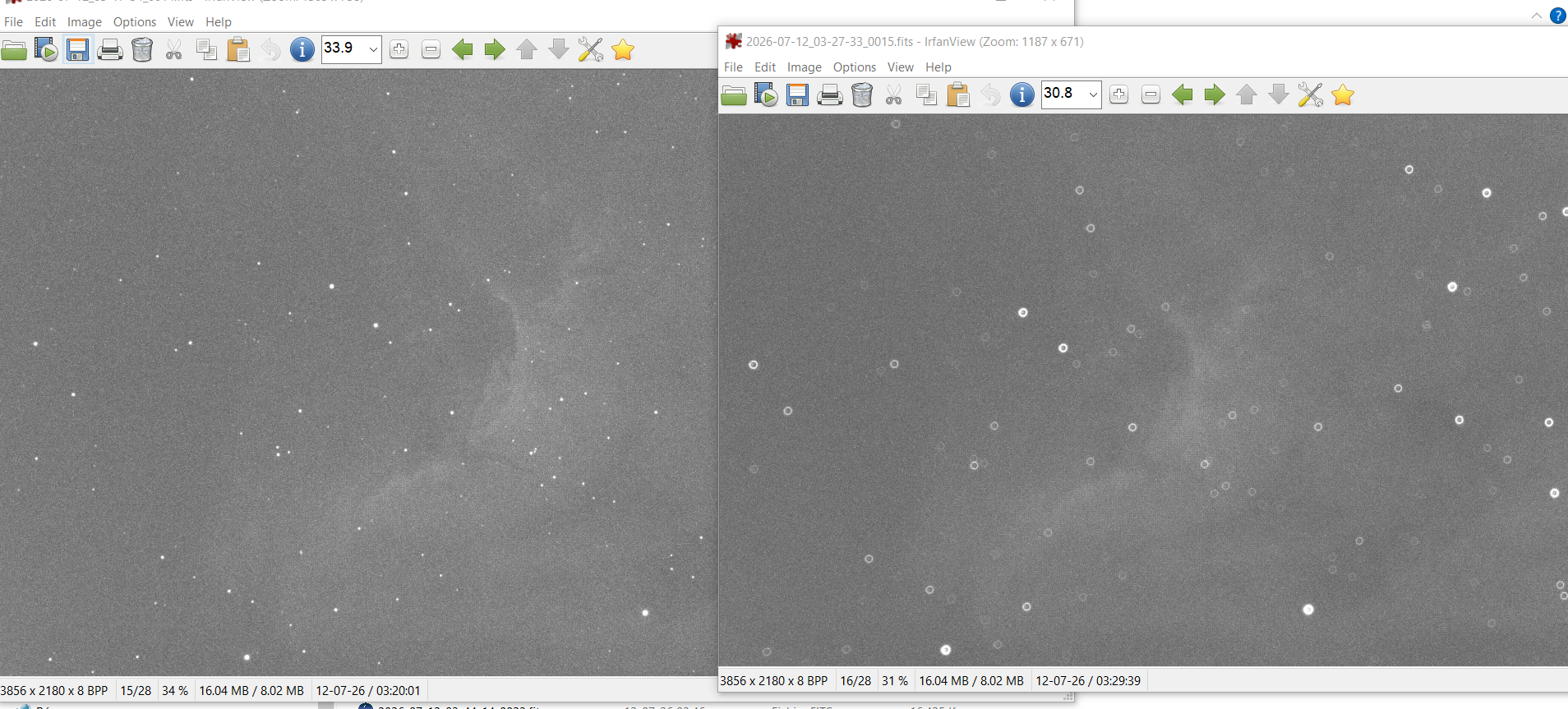Zoom in using the plus icon beside 30.8
The height and width of the screenshot is (709, 1568).
click(1119, 95)
